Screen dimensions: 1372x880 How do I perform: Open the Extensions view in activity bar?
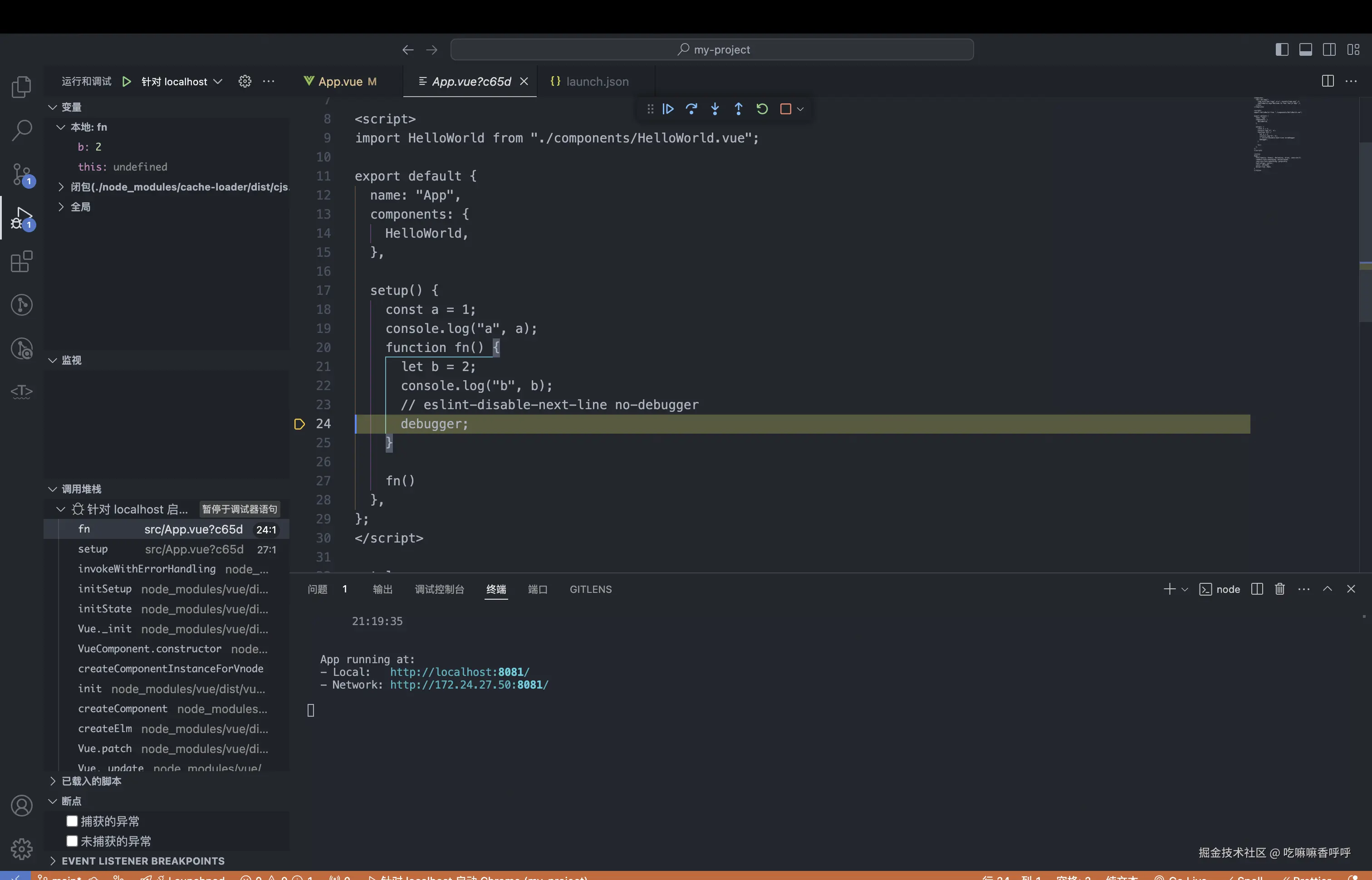22,262
